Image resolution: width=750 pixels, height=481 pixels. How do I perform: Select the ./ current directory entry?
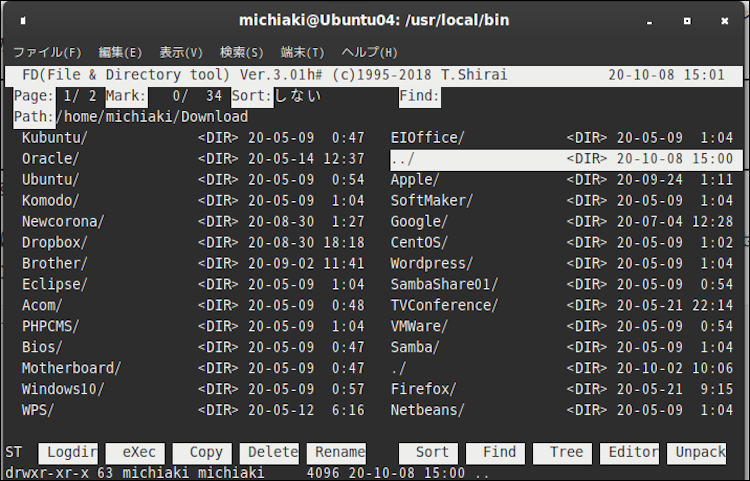pyautogui.click(x=562, y=368)
